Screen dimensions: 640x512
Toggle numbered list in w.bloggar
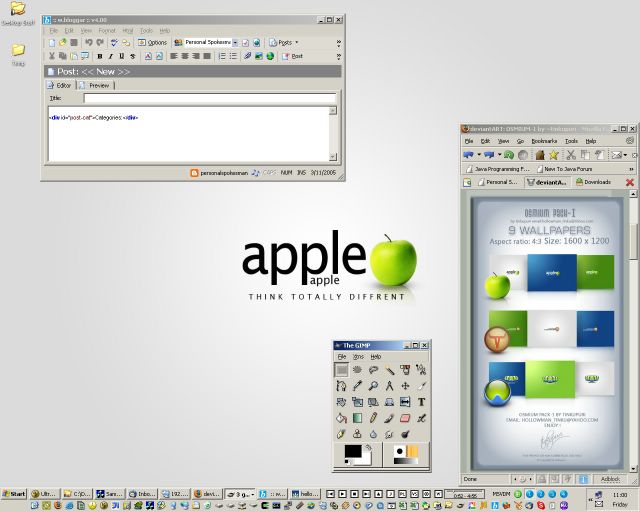click(x=222, y=56)
